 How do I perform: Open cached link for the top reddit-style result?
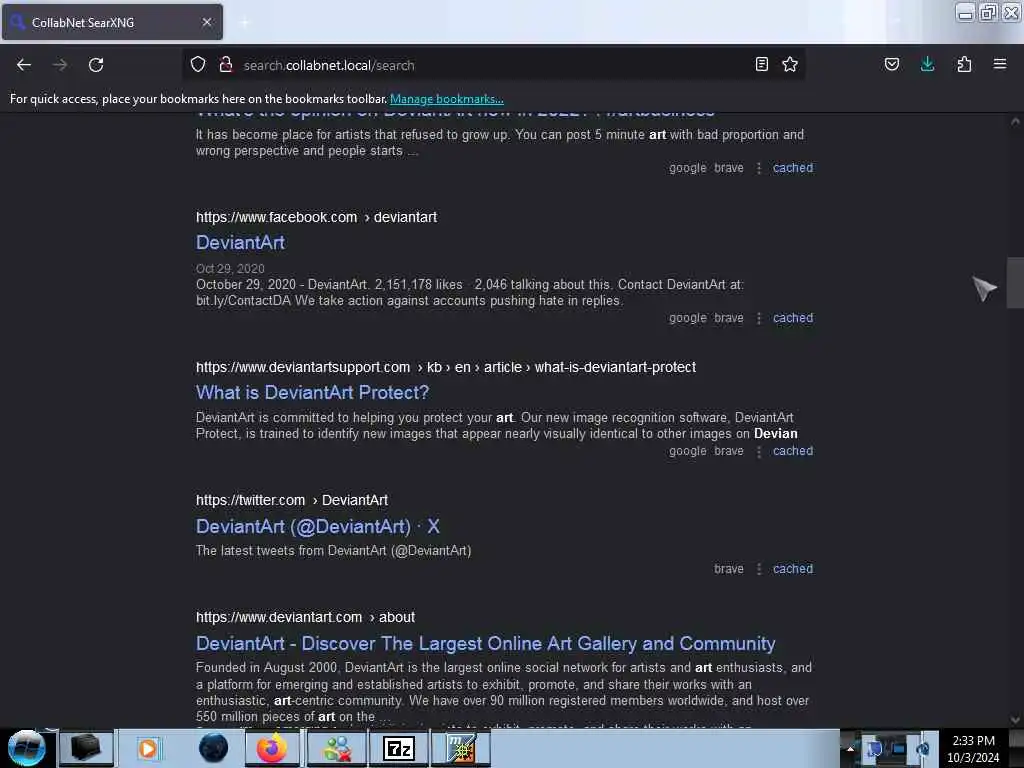[793, 168]
